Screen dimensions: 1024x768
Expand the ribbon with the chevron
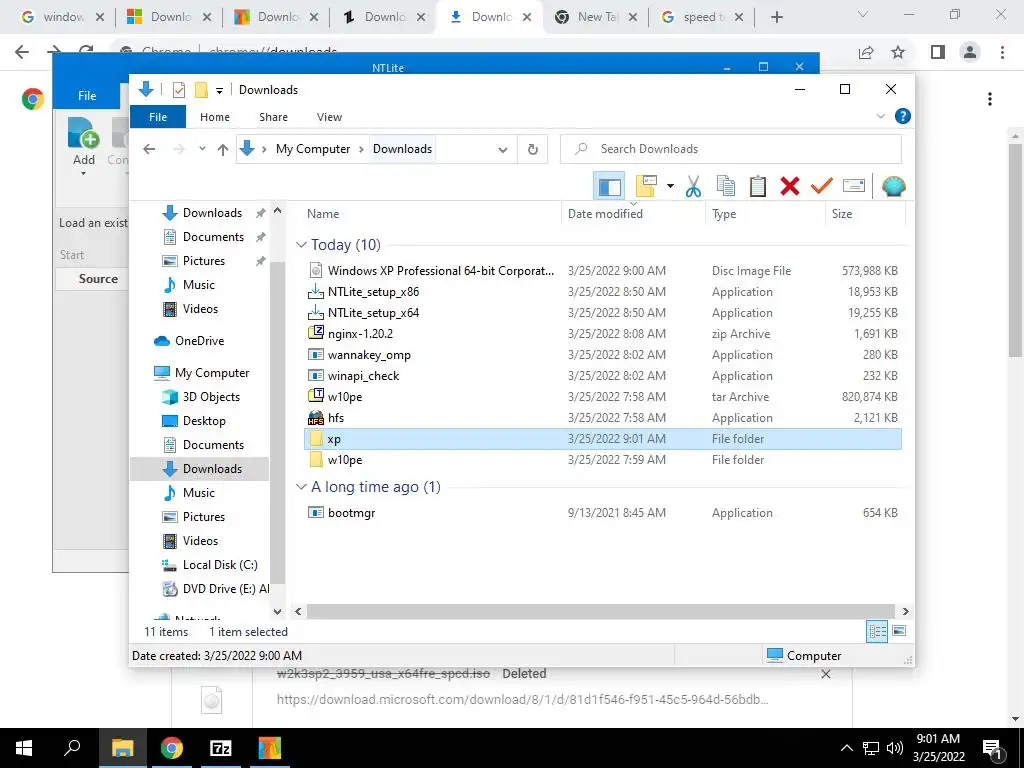point(880,116)
